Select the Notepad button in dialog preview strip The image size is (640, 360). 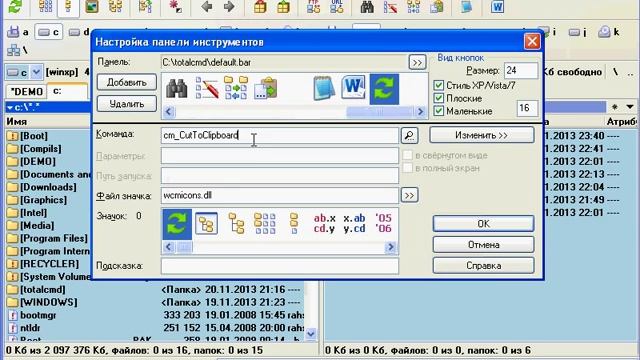(324, 88)
